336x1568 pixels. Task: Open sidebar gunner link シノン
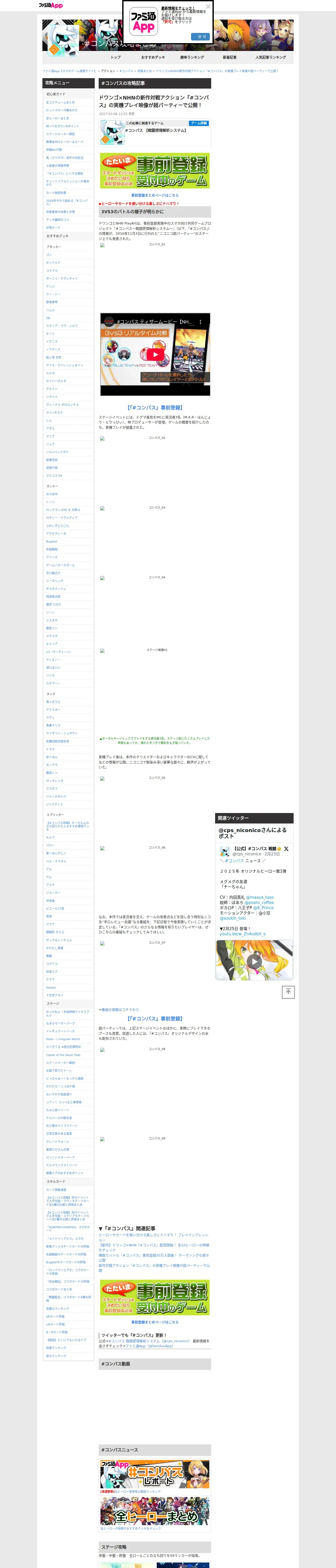pyautogui.click(x=50, y=502)
